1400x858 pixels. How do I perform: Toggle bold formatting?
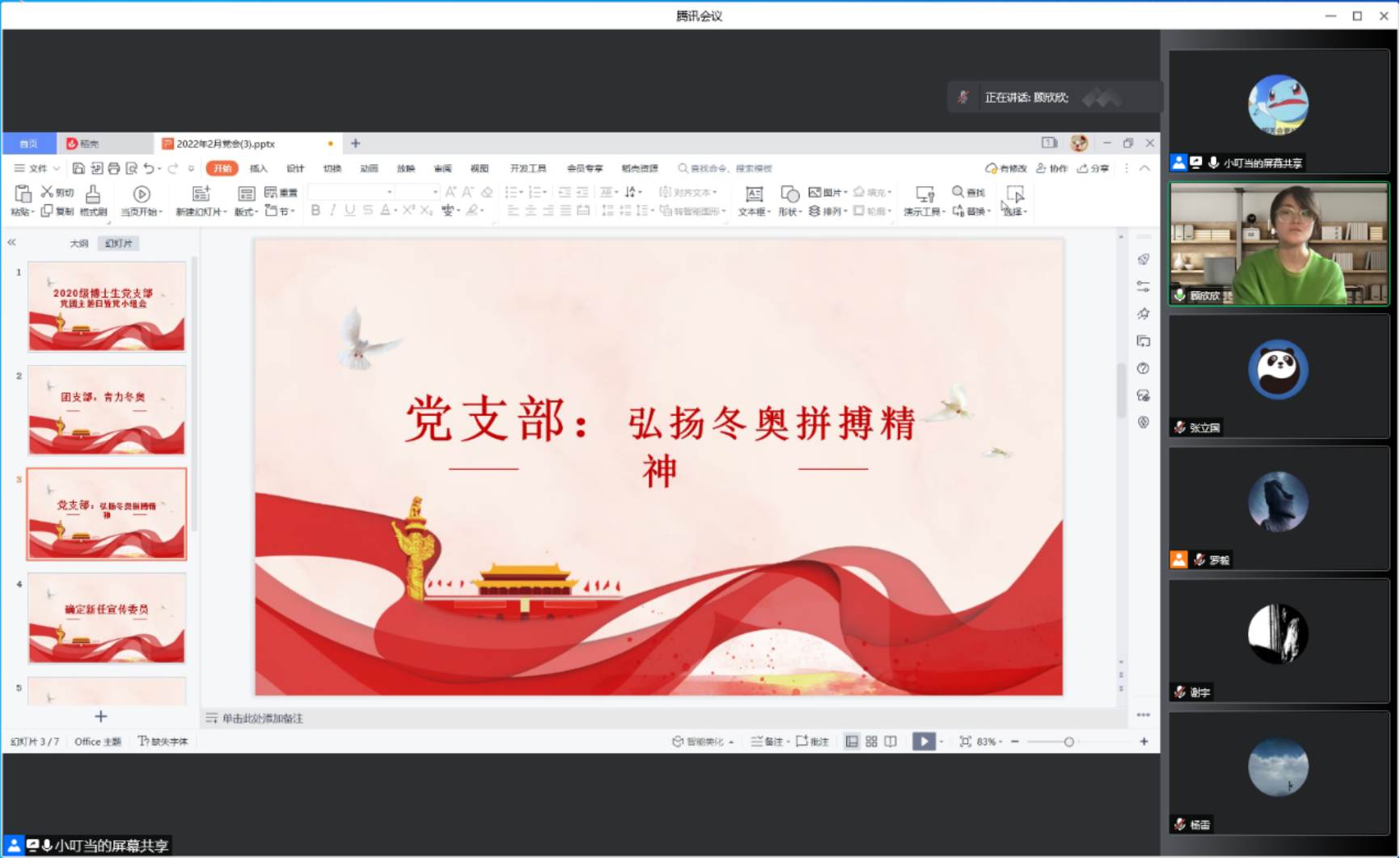pyautogui.click(x=315, y=210)
